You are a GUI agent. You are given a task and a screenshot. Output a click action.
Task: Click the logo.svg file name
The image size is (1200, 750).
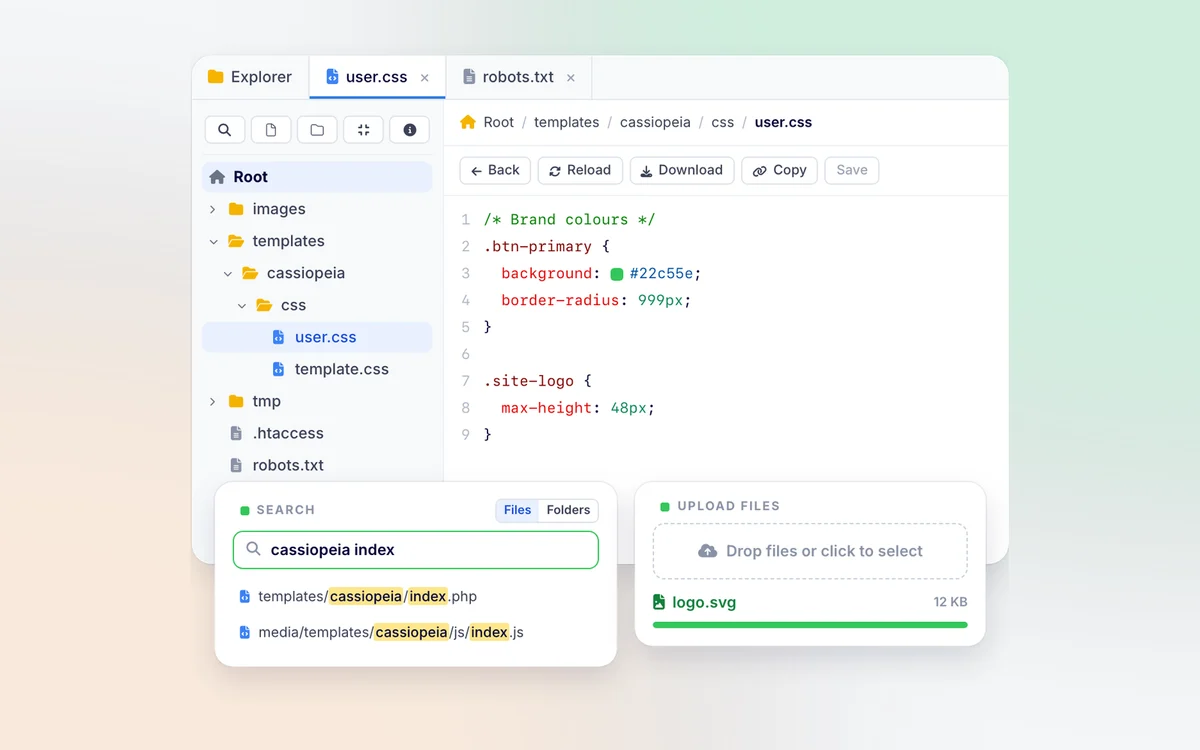pyautogui.click(x=704, y=602)
